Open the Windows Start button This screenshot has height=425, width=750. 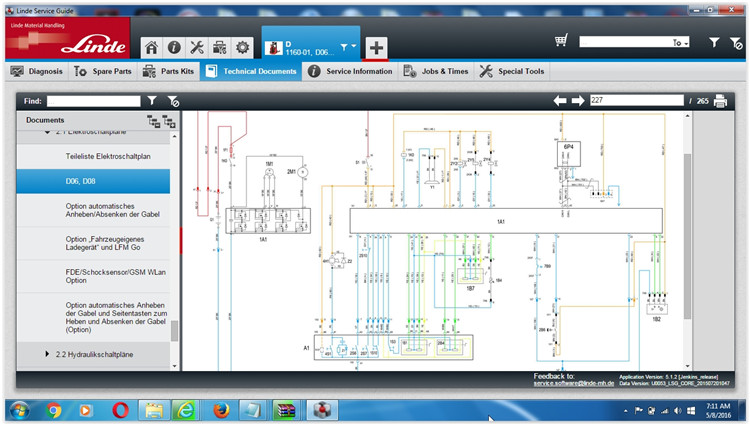tap(19, 410)
